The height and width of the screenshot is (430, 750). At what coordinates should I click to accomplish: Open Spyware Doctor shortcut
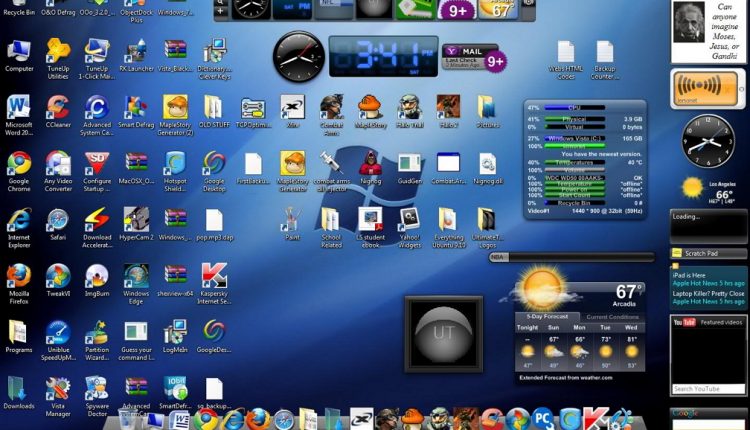coord(97,396)
